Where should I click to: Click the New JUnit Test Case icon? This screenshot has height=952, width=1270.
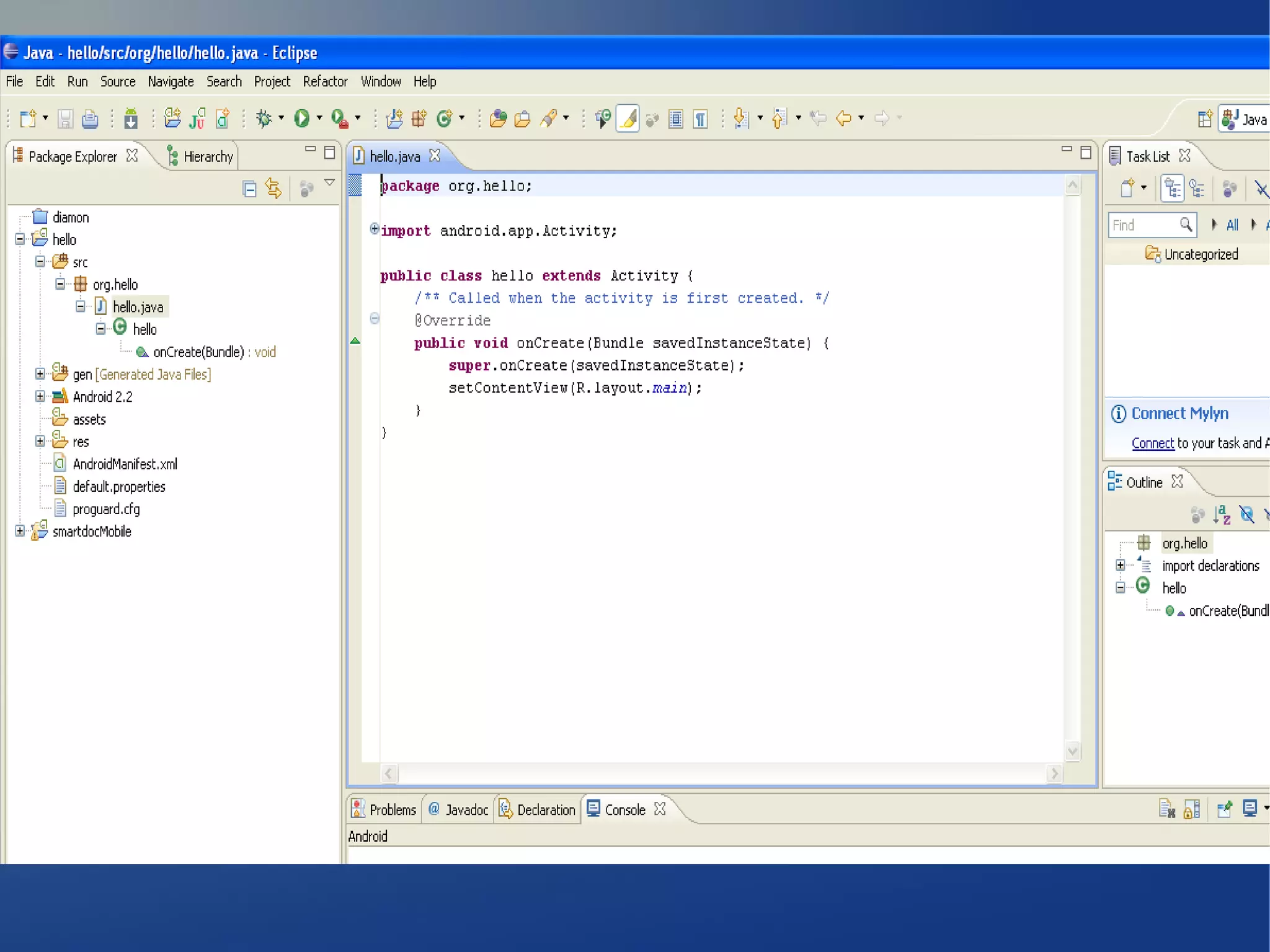pyautogui.click(x=197, y=118)
